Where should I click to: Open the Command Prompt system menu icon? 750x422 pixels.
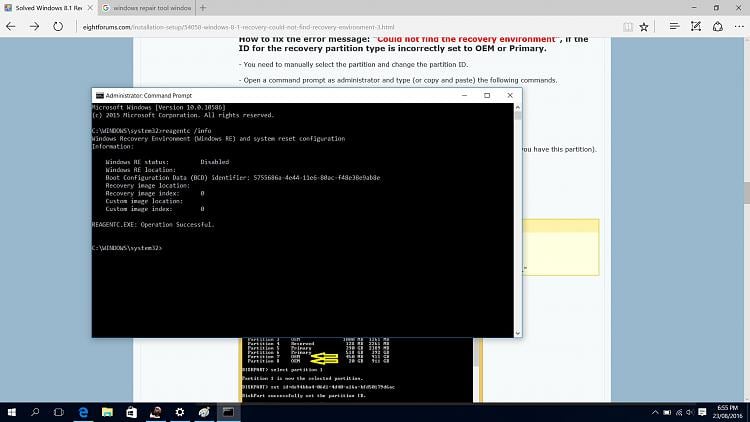point(97,95)
